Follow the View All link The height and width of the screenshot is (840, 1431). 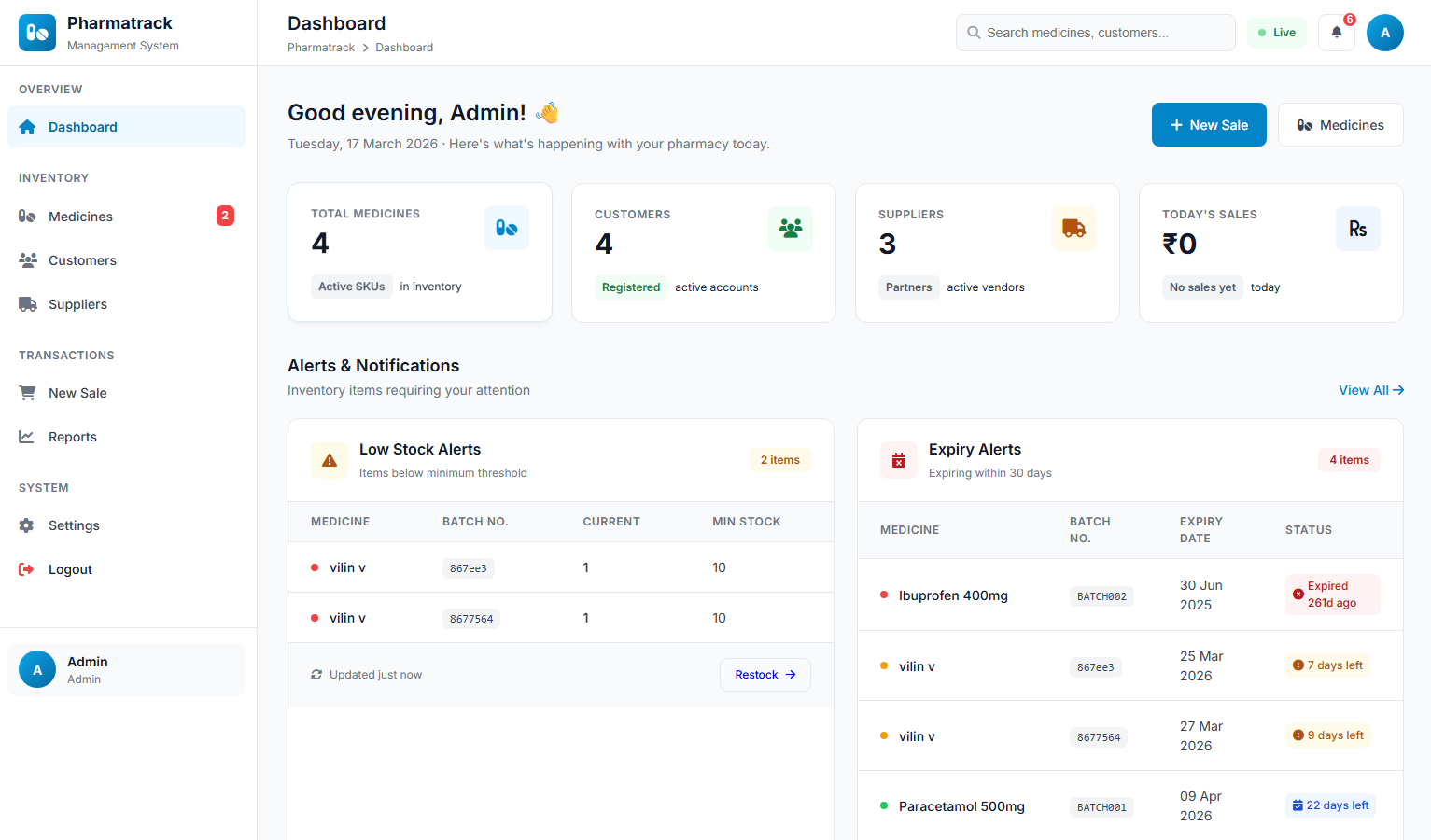(1370, 390)
